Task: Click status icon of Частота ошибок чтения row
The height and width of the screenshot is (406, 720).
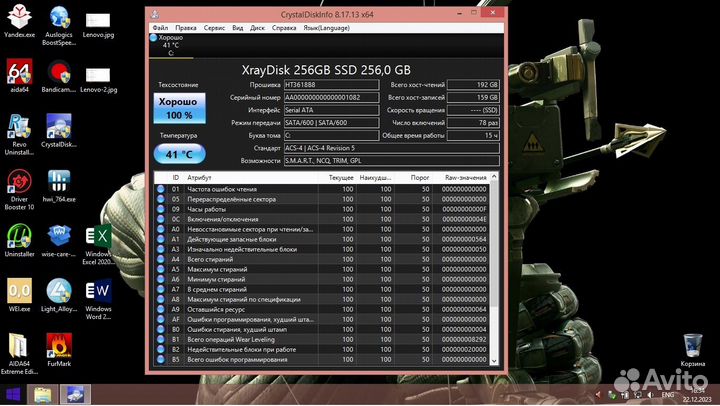Action: point(161,189)
